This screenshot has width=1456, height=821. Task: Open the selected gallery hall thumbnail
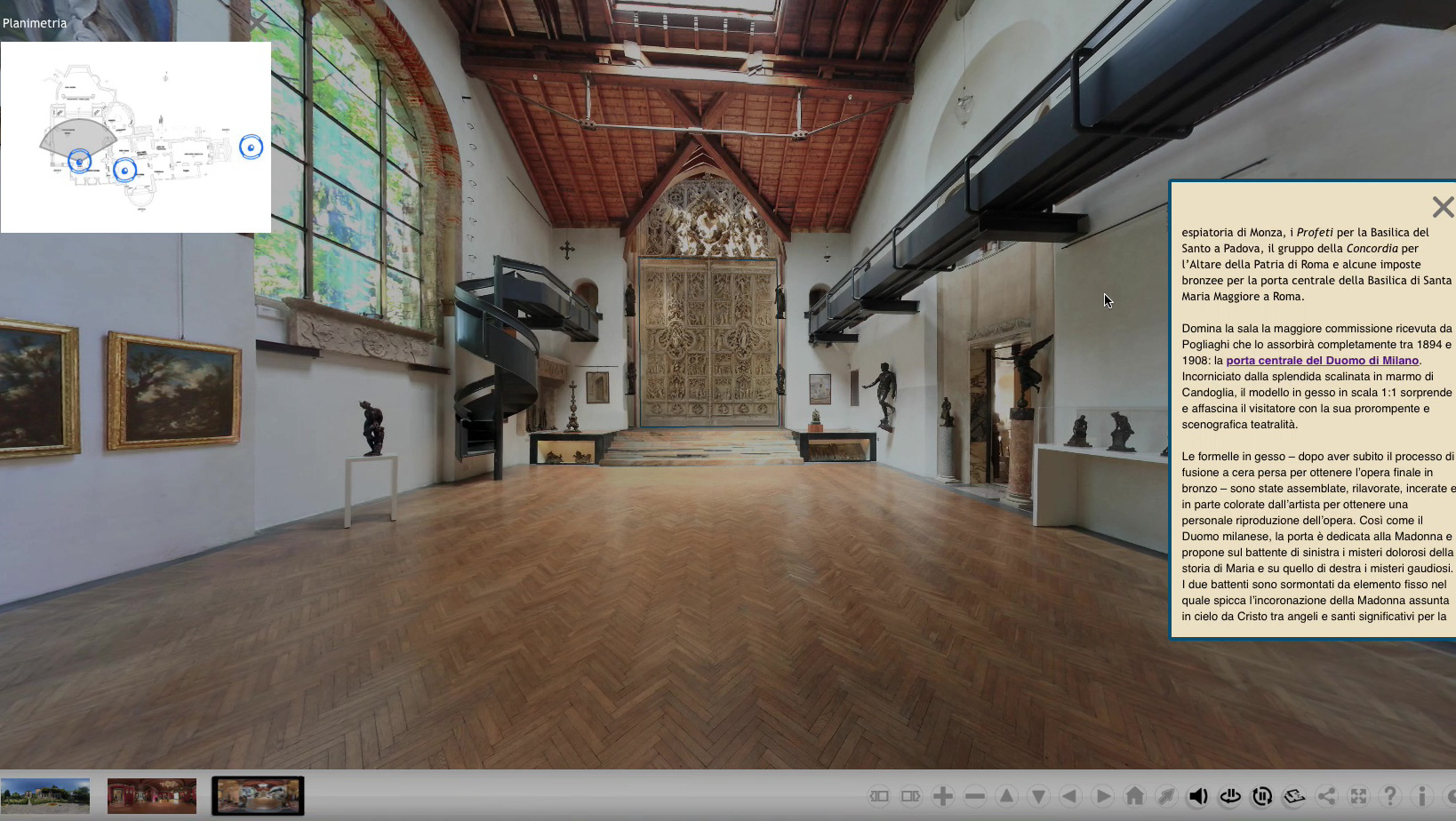click(258, 796)
